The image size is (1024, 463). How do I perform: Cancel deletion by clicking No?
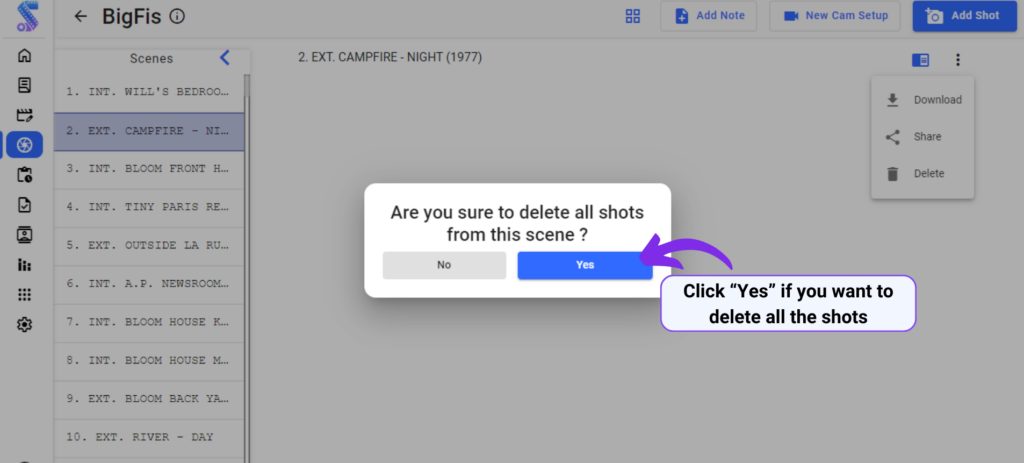coord(444,265)
